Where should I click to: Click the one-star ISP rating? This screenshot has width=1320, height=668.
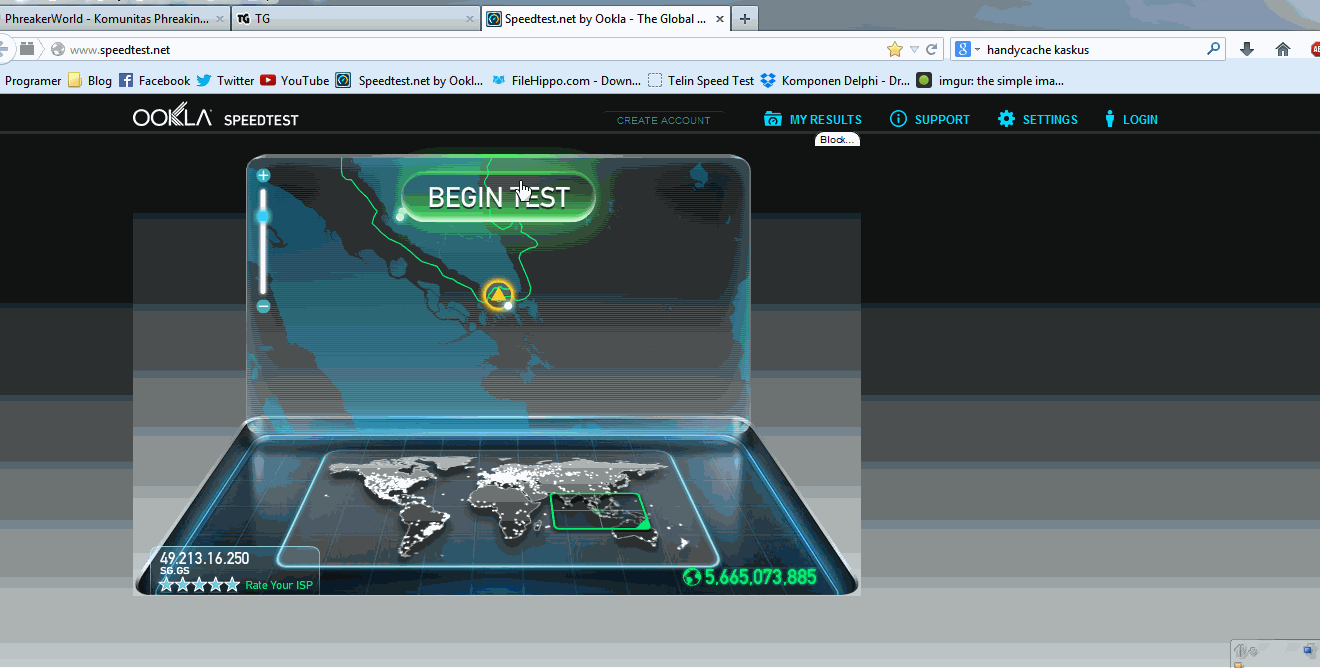[167, 585]
